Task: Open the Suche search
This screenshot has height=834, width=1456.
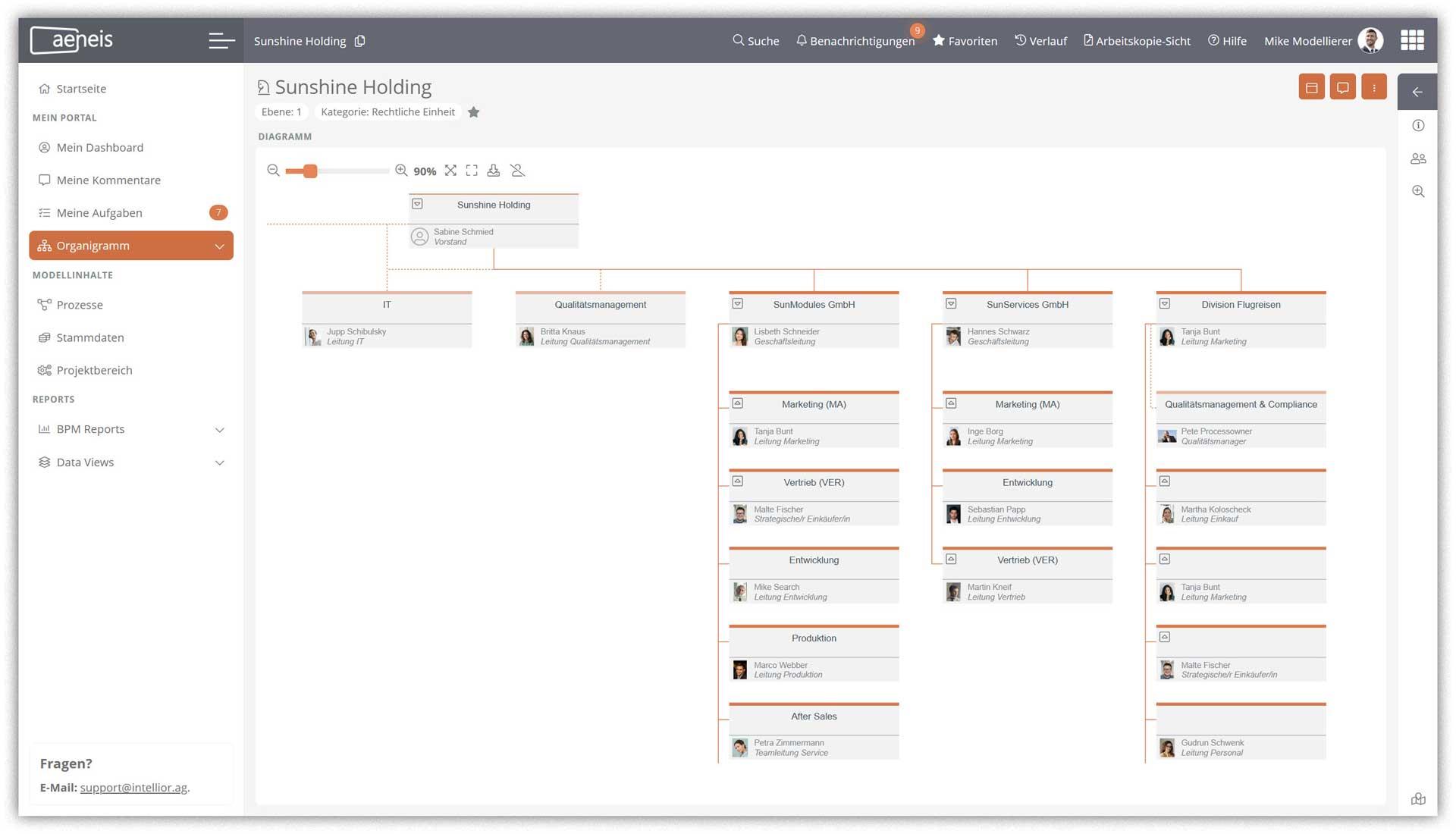Action: pyautogui.click(x=756, y=41)
